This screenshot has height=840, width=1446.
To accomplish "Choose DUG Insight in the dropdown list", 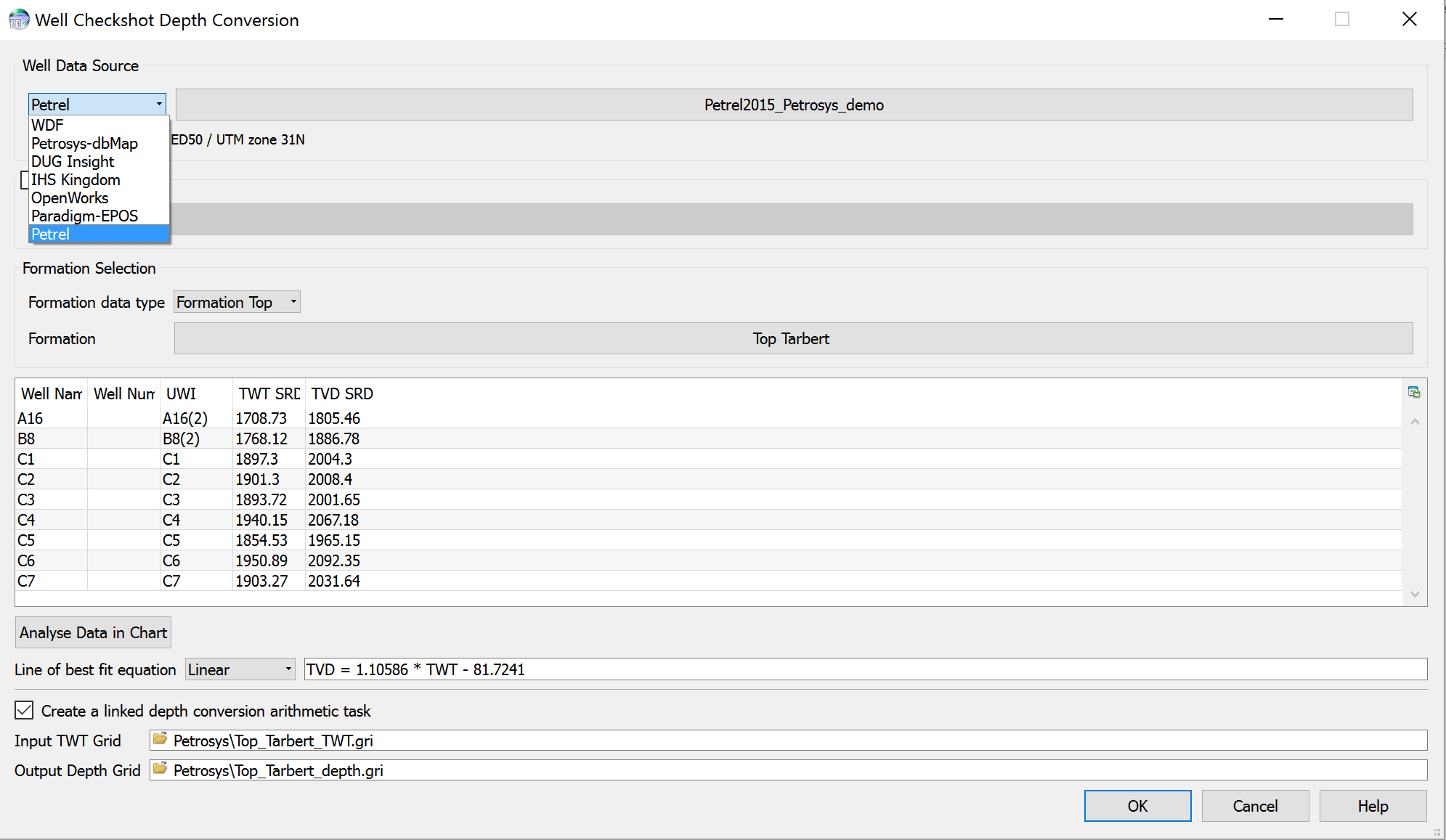I will [73, 161].
